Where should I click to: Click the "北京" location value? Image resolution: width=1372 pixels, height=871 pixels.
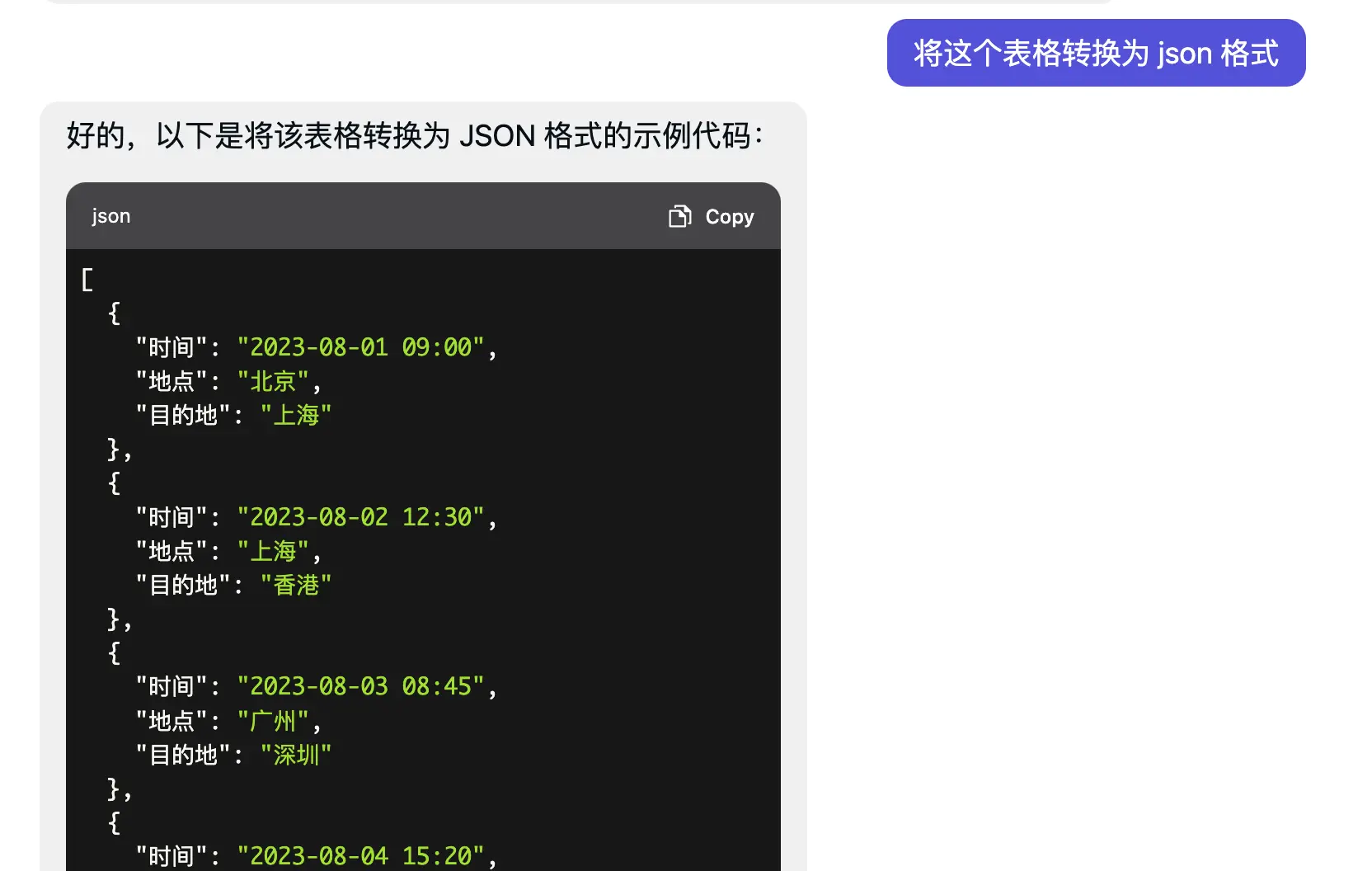coord(273,381)
